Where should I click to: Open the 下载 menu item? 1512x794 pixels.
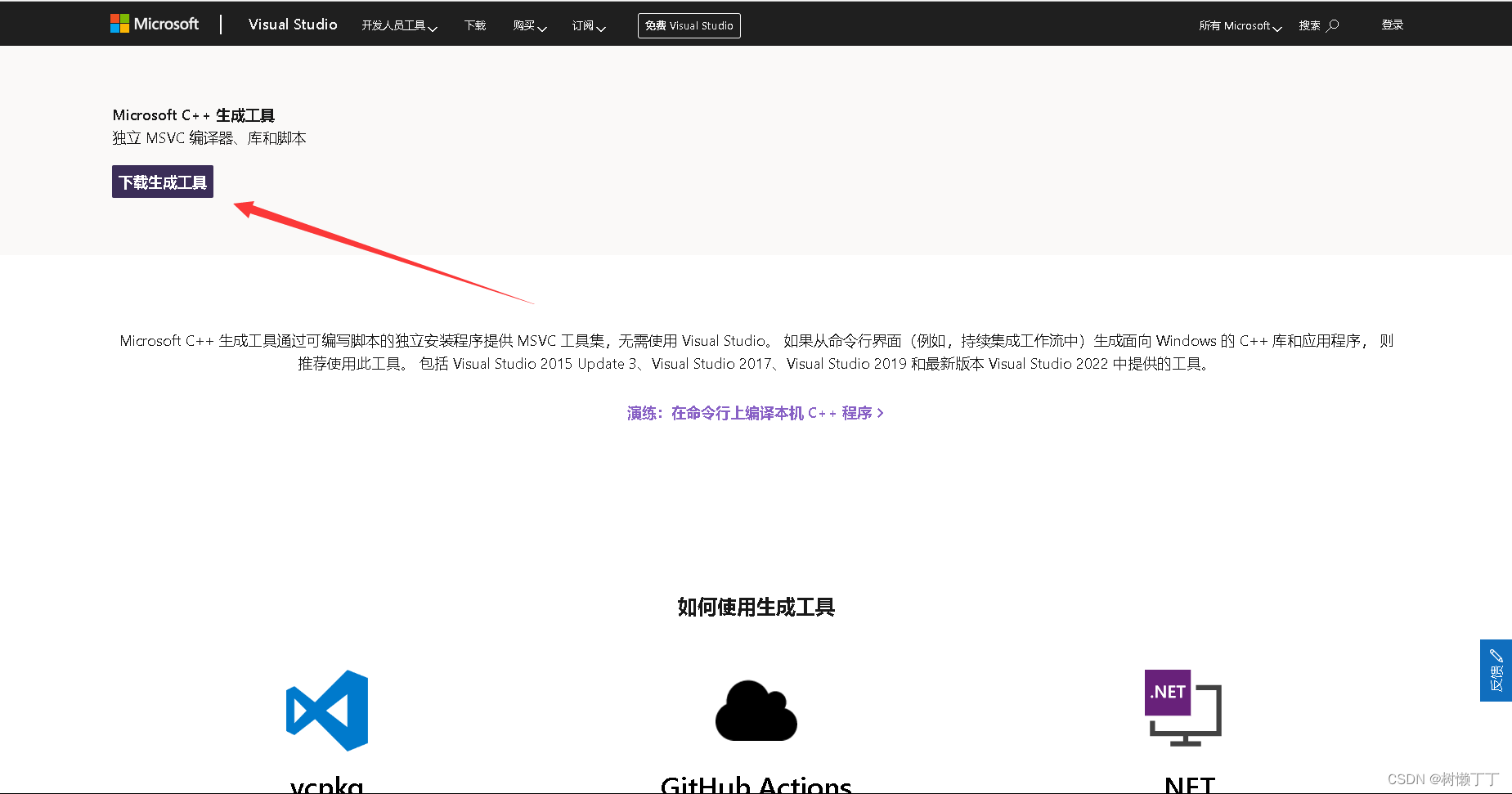point(475,25)
